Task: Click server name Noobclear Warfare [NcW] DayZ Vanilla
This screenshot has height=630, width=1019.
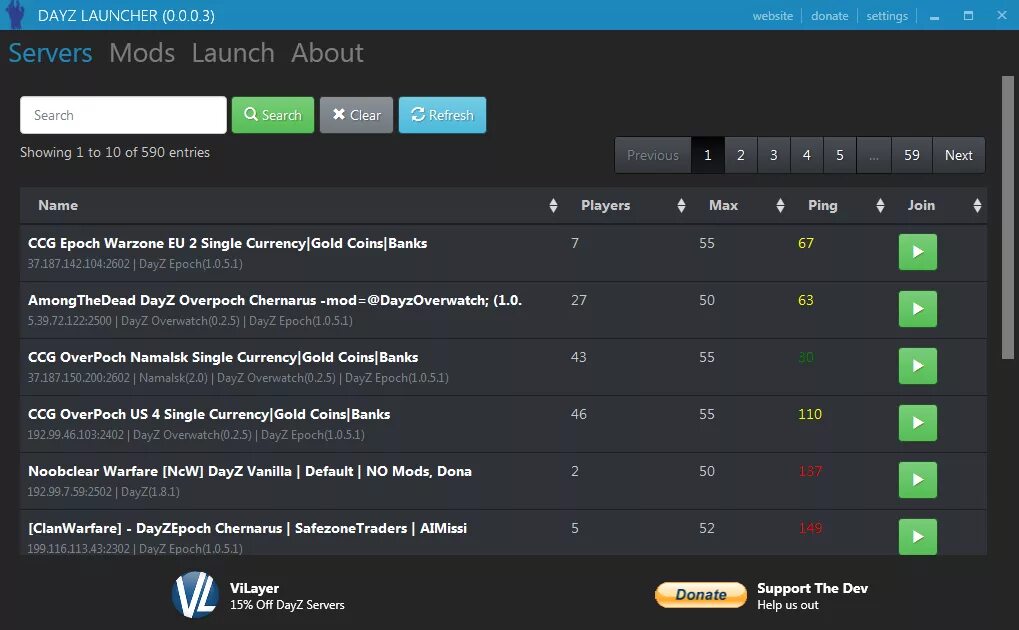Action: 250,471
